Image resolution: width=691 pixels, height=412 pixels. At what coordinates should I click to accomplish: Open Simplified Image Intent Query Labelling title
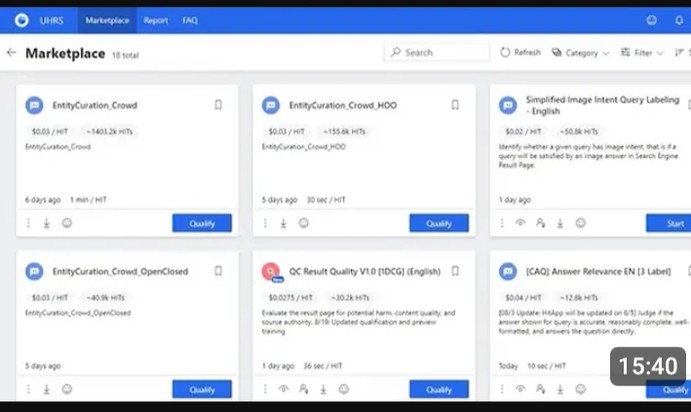[x=602, y=105]
